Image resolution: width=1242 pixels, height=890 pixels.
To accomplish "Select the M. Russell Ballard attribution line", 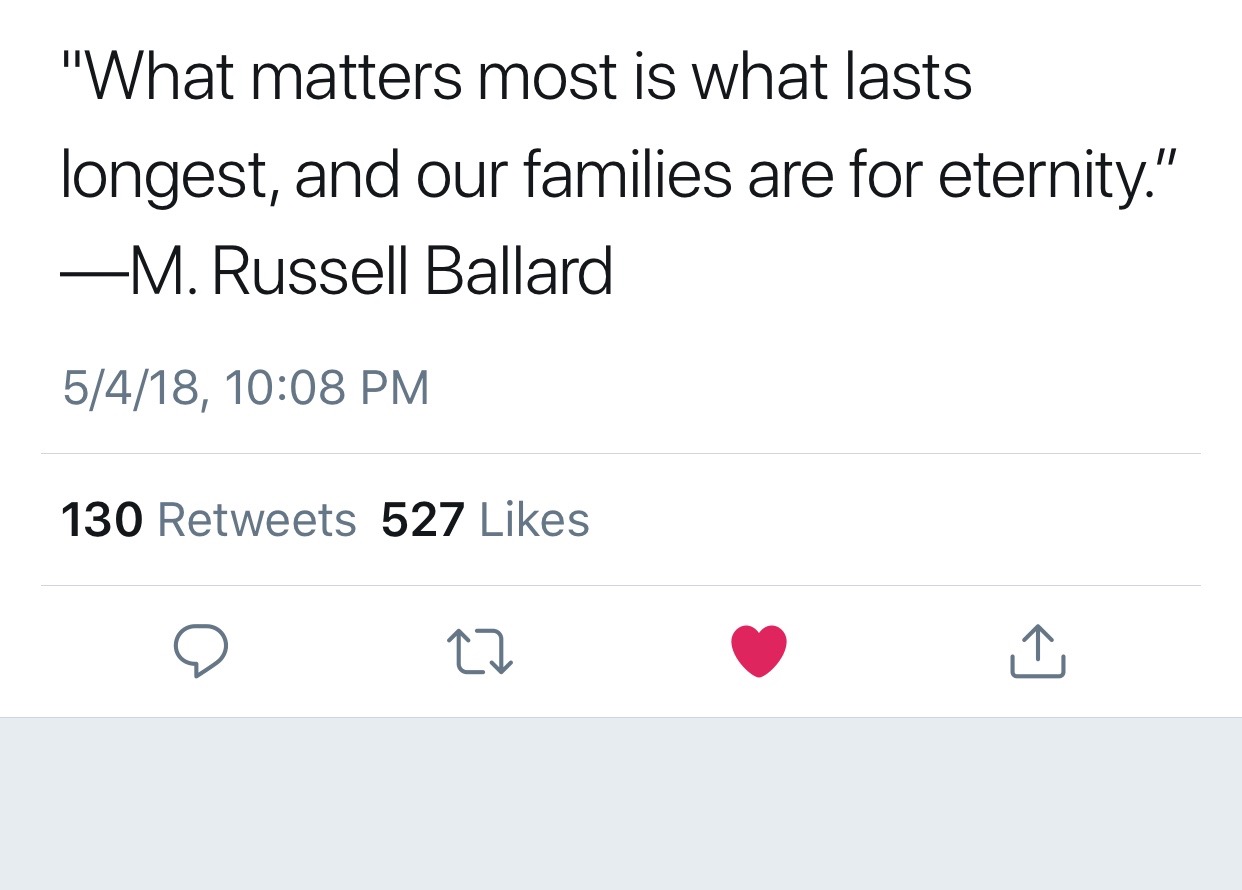I will [337, 272].
